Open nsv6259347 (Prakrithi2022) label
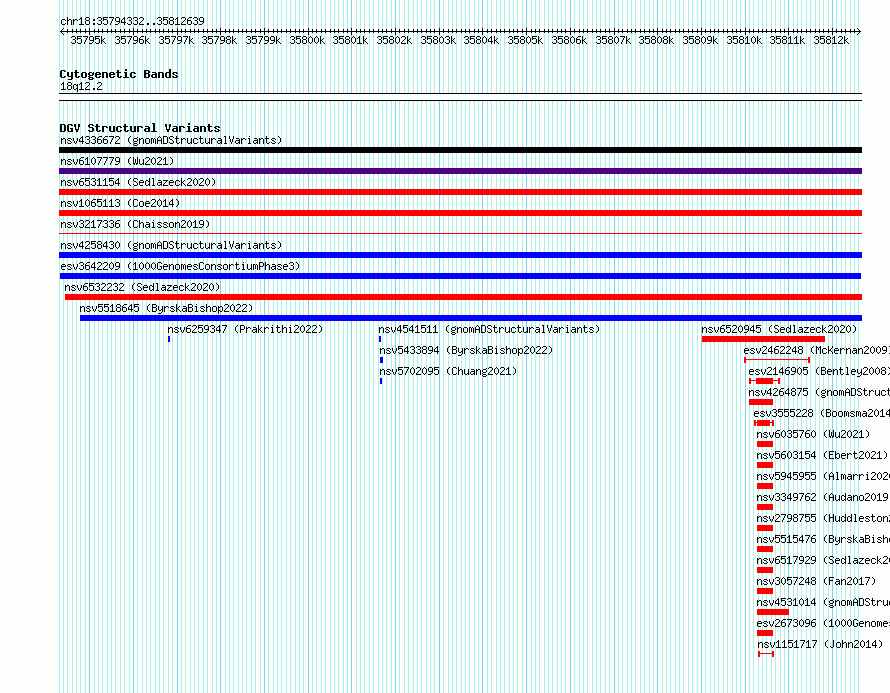890x693 pixels. coord(245,329)
